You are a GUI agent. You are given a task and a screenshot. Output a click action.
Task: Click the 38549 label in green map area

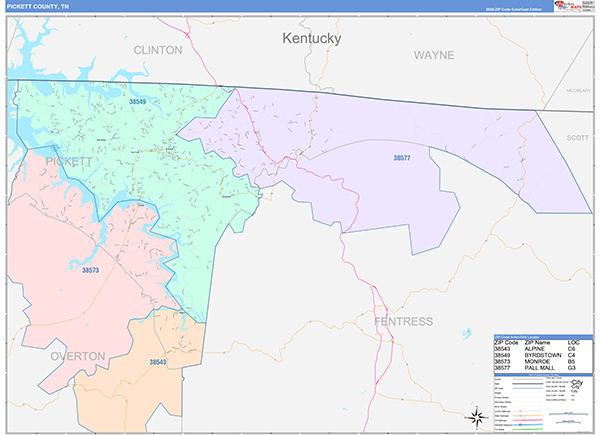click(x=137, y=102)
